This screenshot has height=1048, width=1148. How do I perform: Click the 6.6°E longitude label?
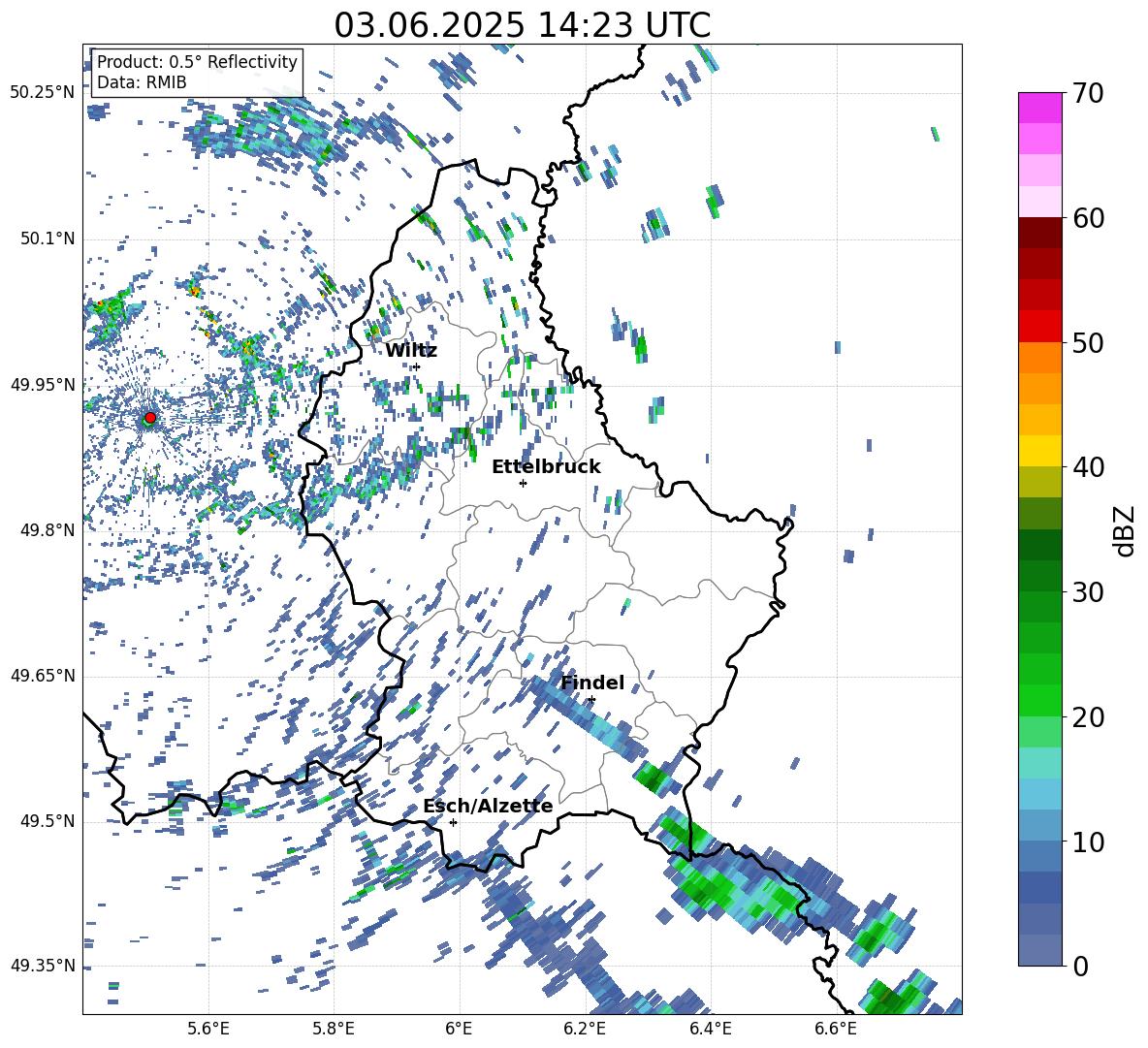click(836, 1029)
